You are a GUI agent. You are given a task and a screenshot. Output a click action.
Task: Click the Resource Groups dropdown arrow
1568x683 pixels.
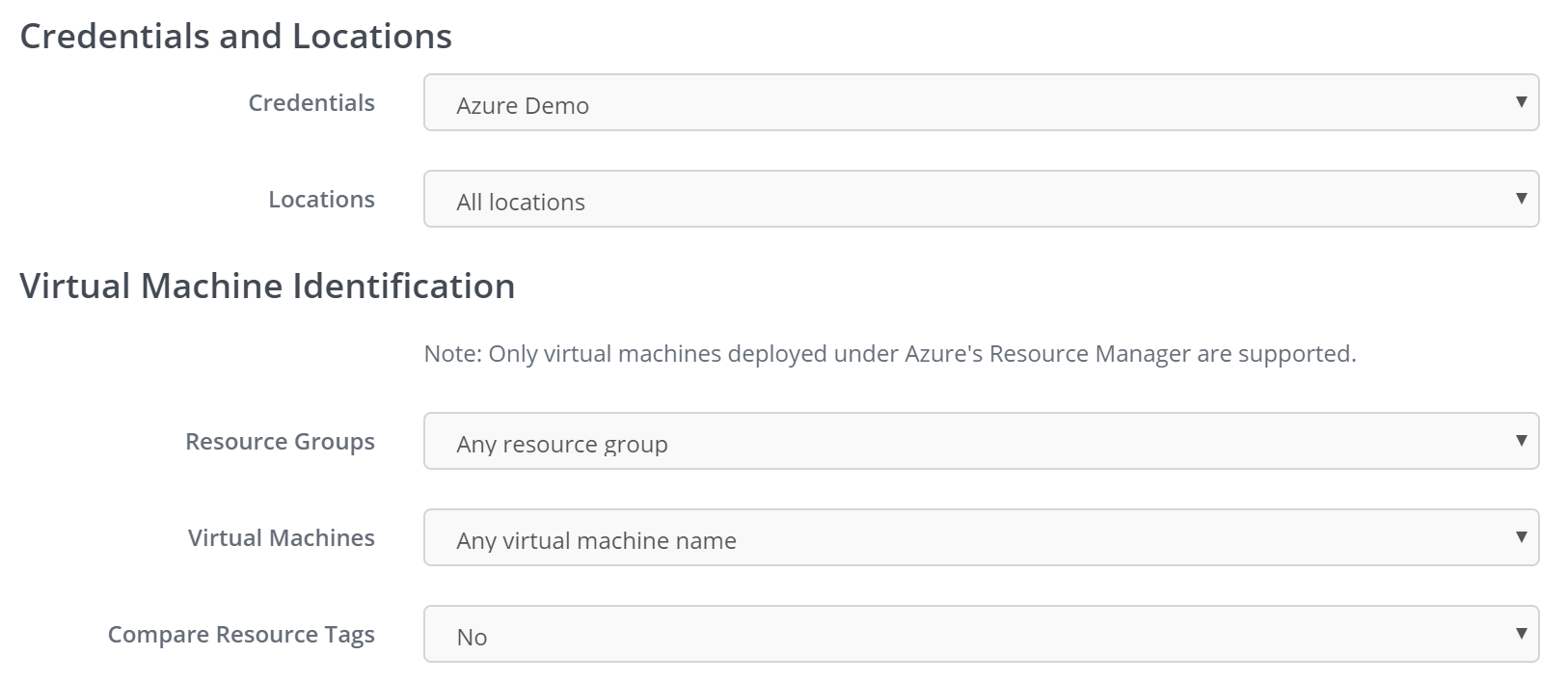point(1521,441)
